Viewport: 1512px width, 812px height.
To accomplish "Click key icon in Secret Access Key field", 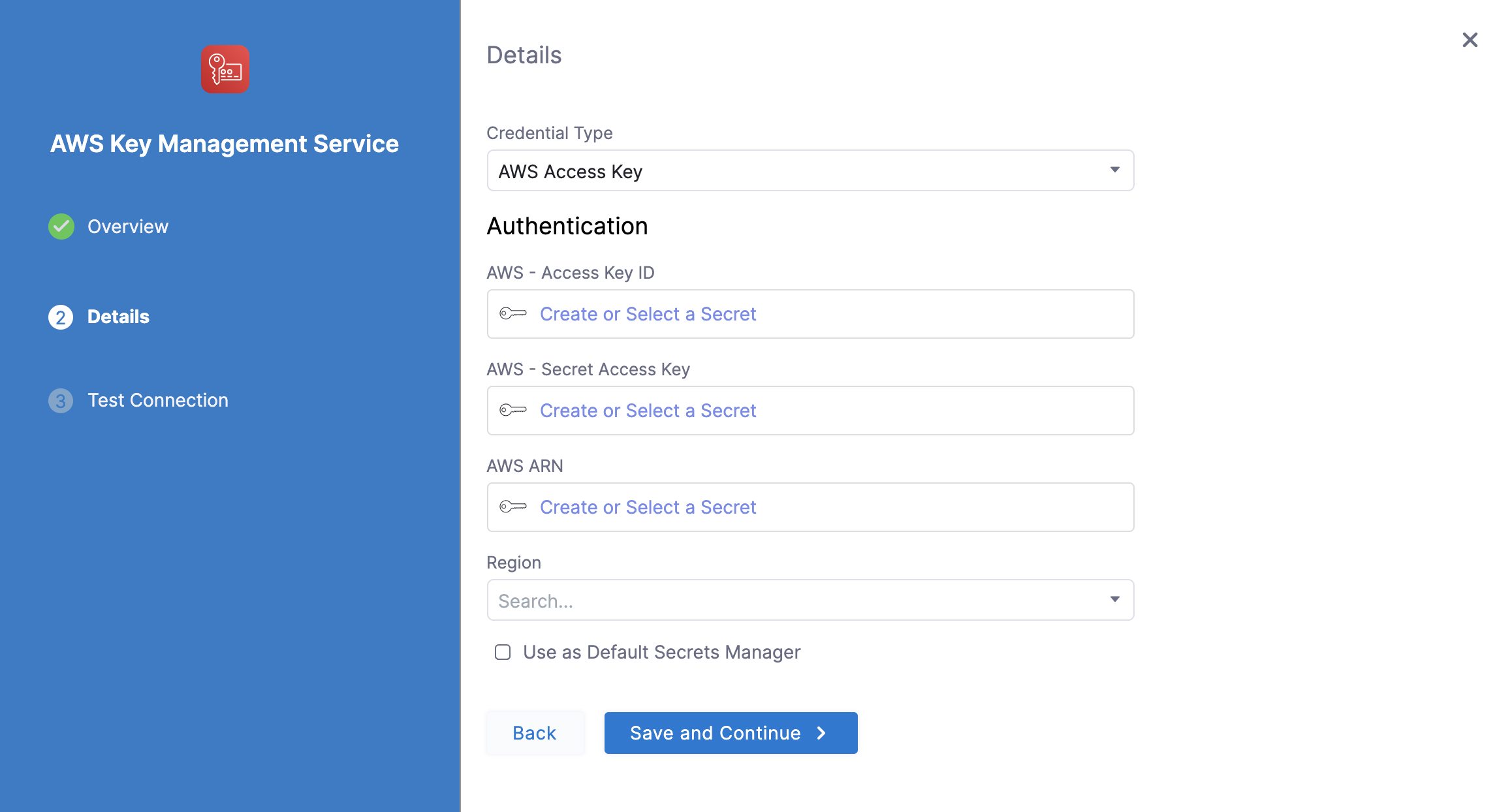I will coord(512,411).
